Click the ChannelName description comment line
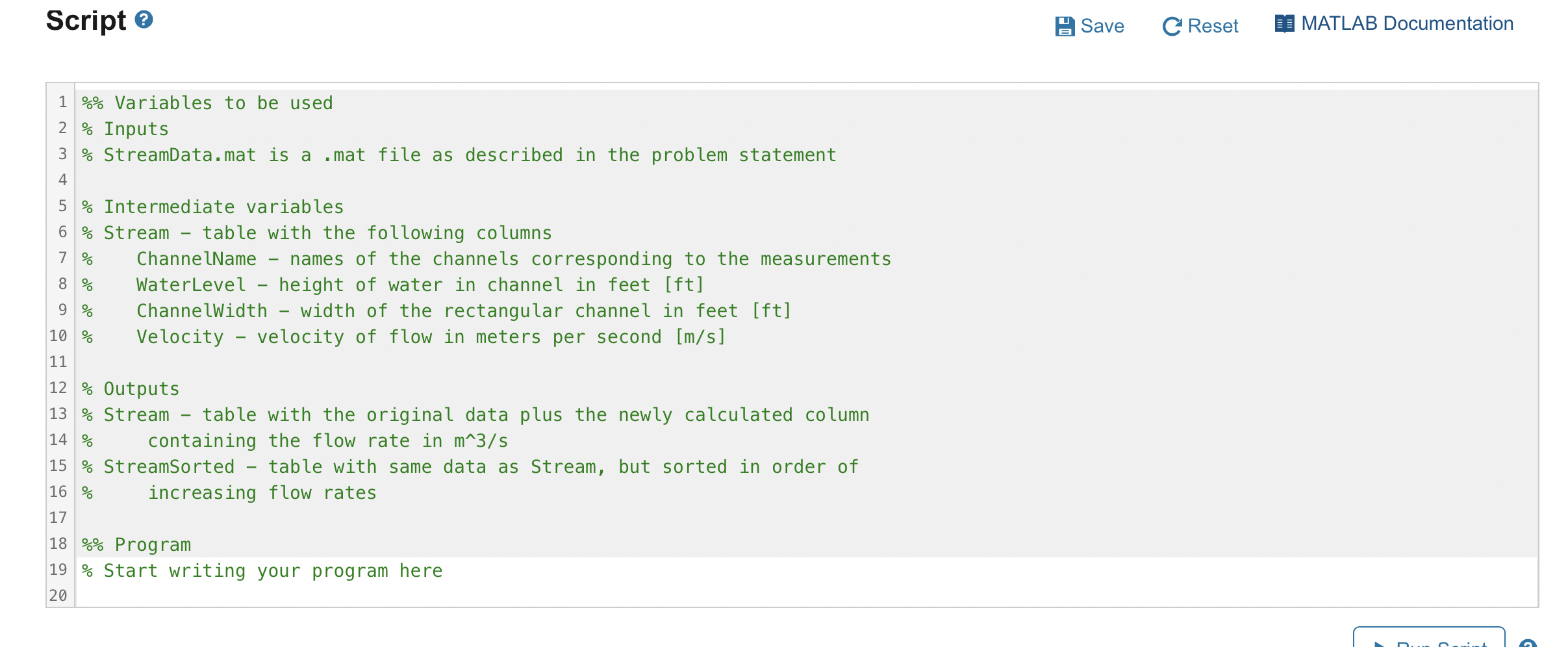 487,259
